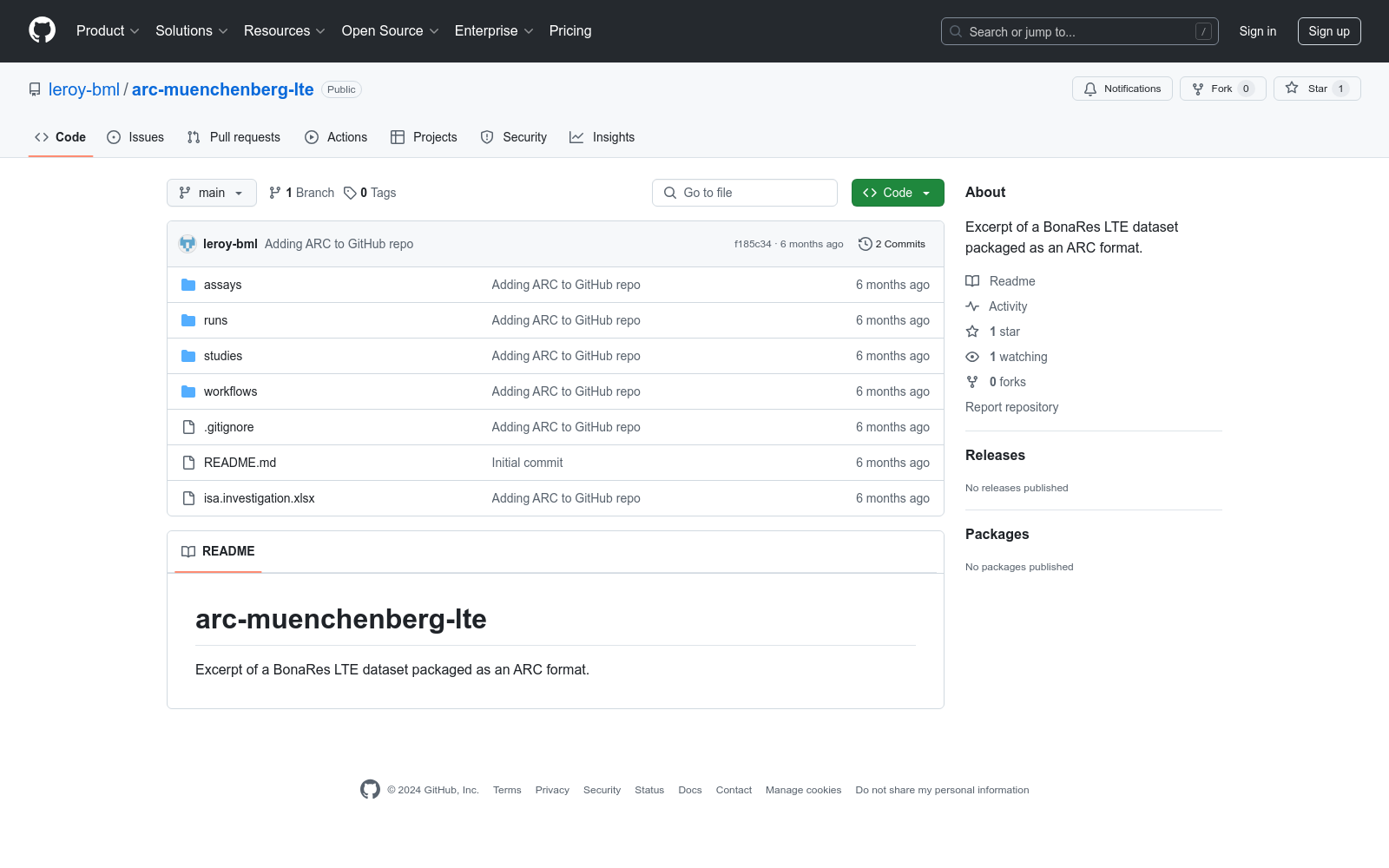Click the footer Manage cookies link
1389x868 pixels.
803,790
